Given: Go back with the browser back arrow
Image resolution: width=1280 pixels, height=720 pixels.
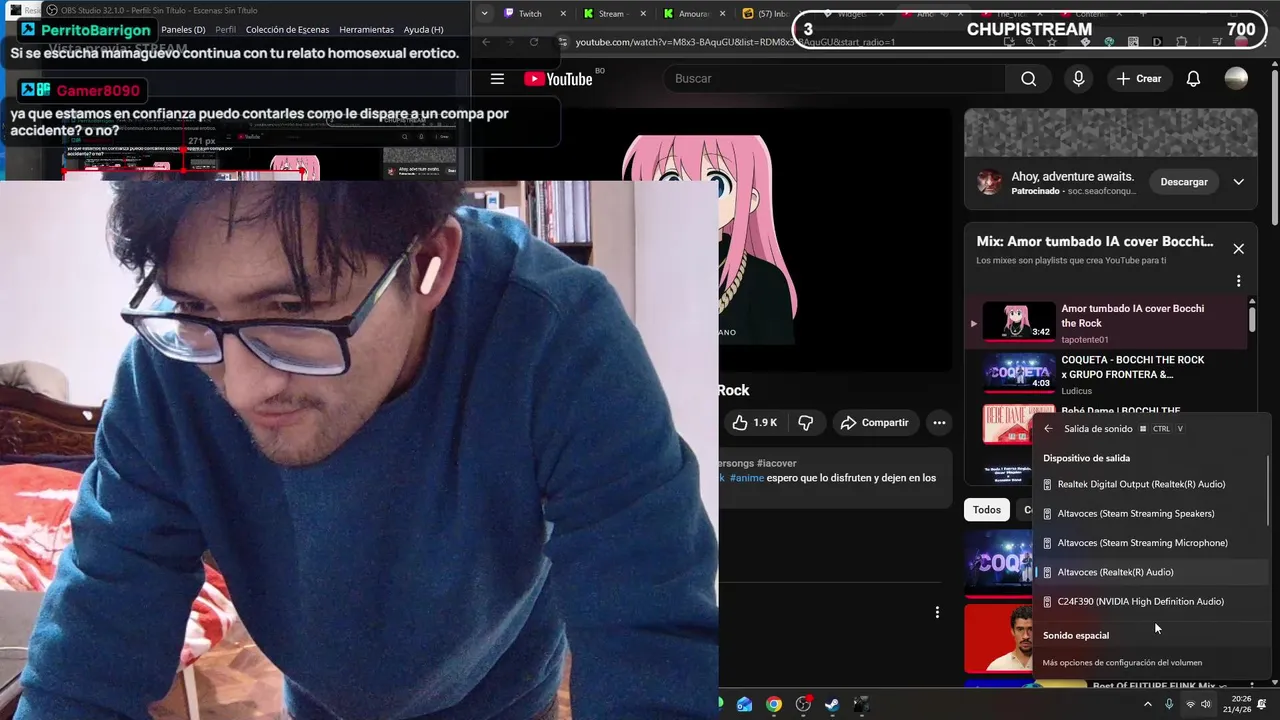Looking at the screenshot, I should (x=486, y=42).
